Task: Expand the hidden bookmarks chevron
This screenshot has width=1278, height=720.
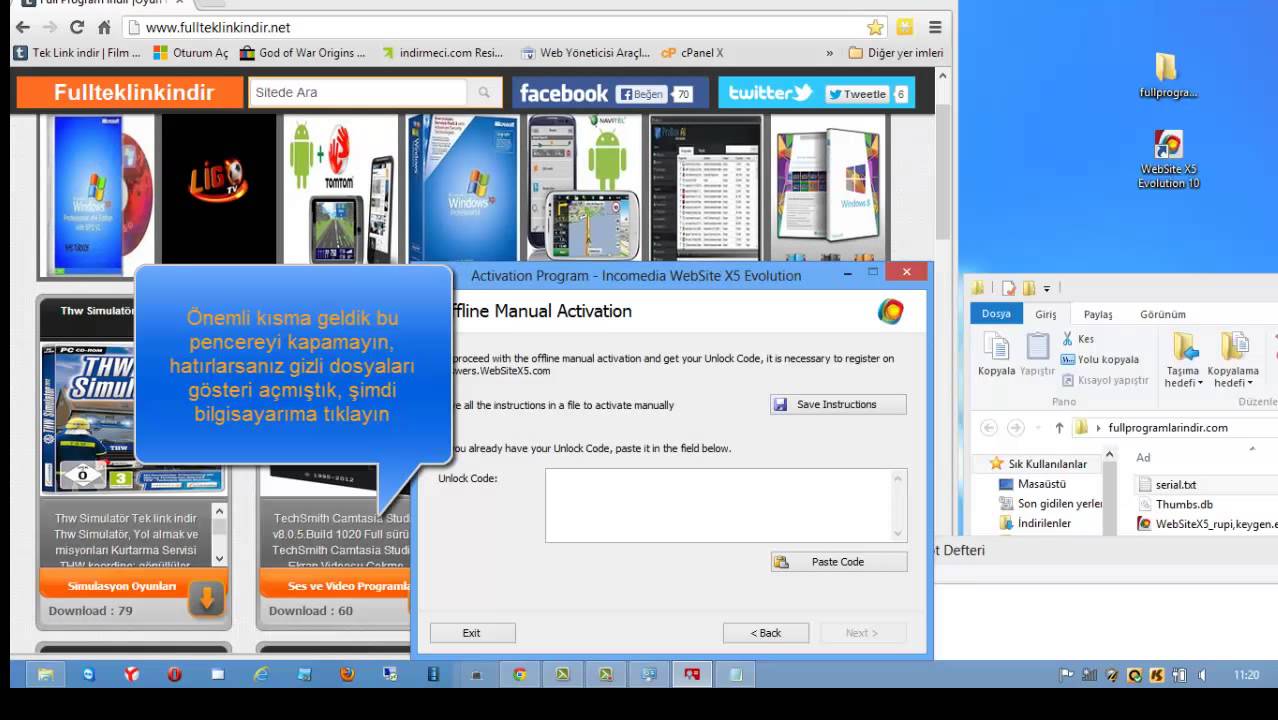Action: pos(829,53)
